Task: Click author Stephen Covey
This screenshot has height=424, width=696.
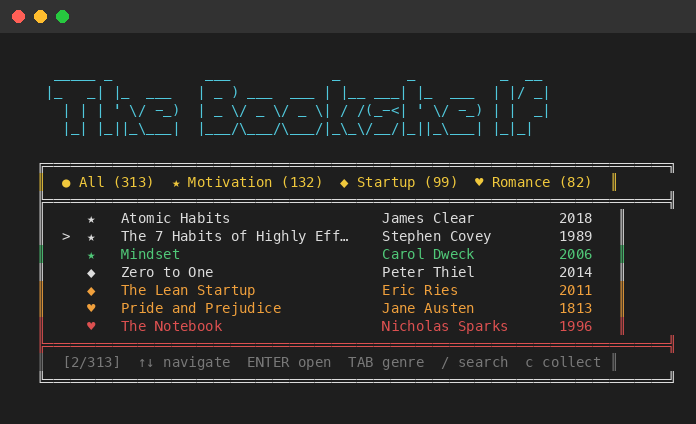Action: [436, 237]
